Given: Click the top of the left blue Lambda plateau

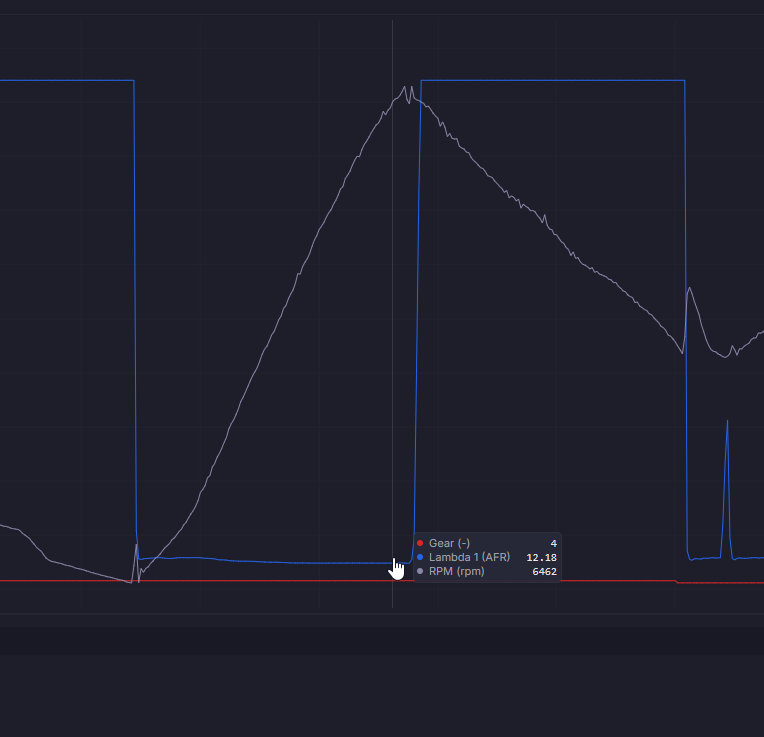Looking at the screenshot, I should pos(67,80).
